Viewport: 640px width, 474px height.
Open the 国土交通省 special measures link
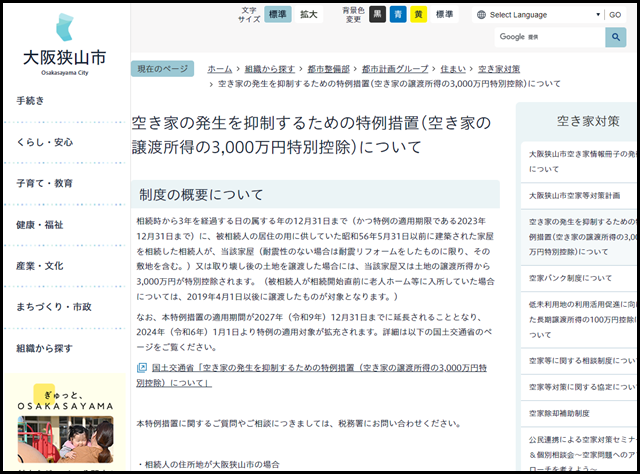[312, 375]
